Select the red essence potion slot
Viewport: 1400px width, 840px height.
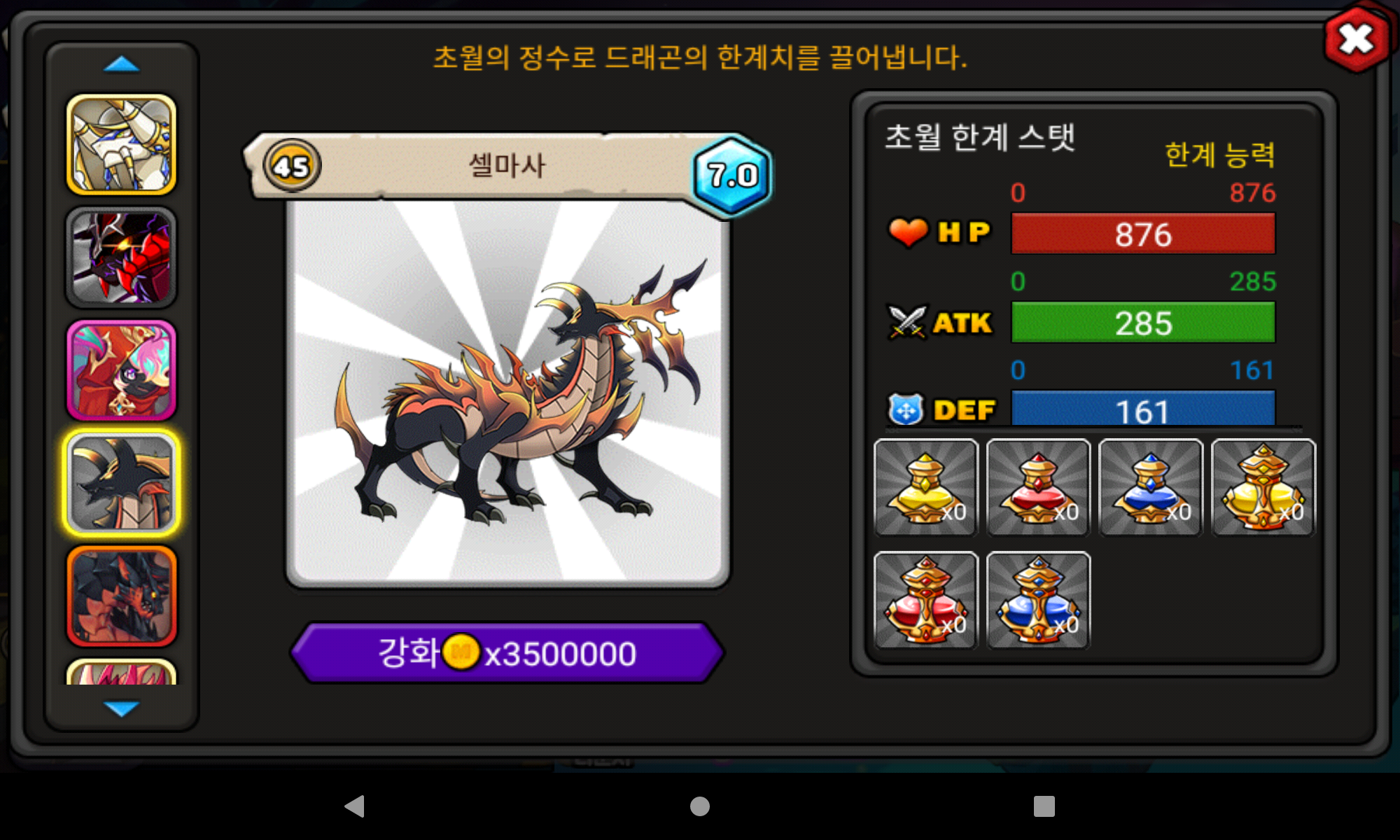1038,488
